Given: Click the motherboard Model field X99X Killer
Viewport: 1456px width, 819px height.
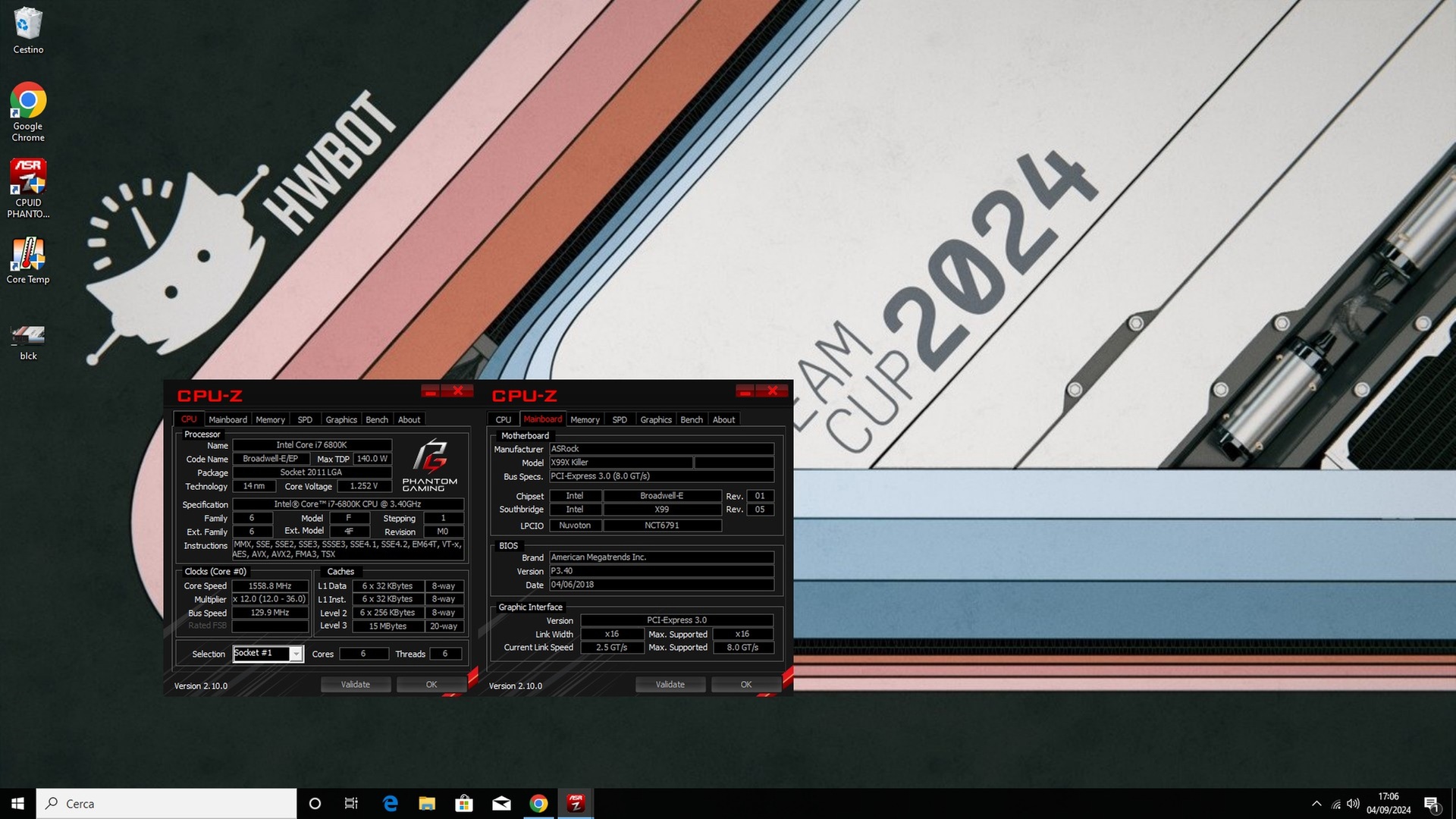Looking at the screenshot, I should point(620,463).
